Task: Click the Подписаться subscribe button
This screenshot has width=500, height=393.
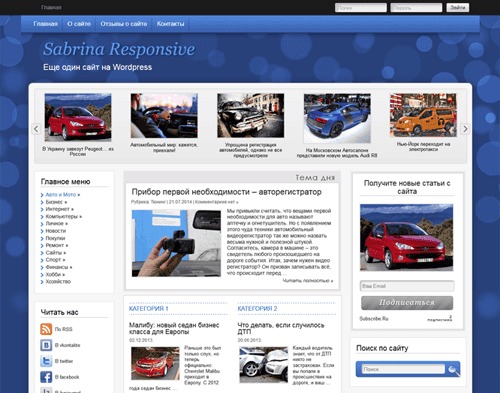Action: pyautogui.click(x=407, y=303)
